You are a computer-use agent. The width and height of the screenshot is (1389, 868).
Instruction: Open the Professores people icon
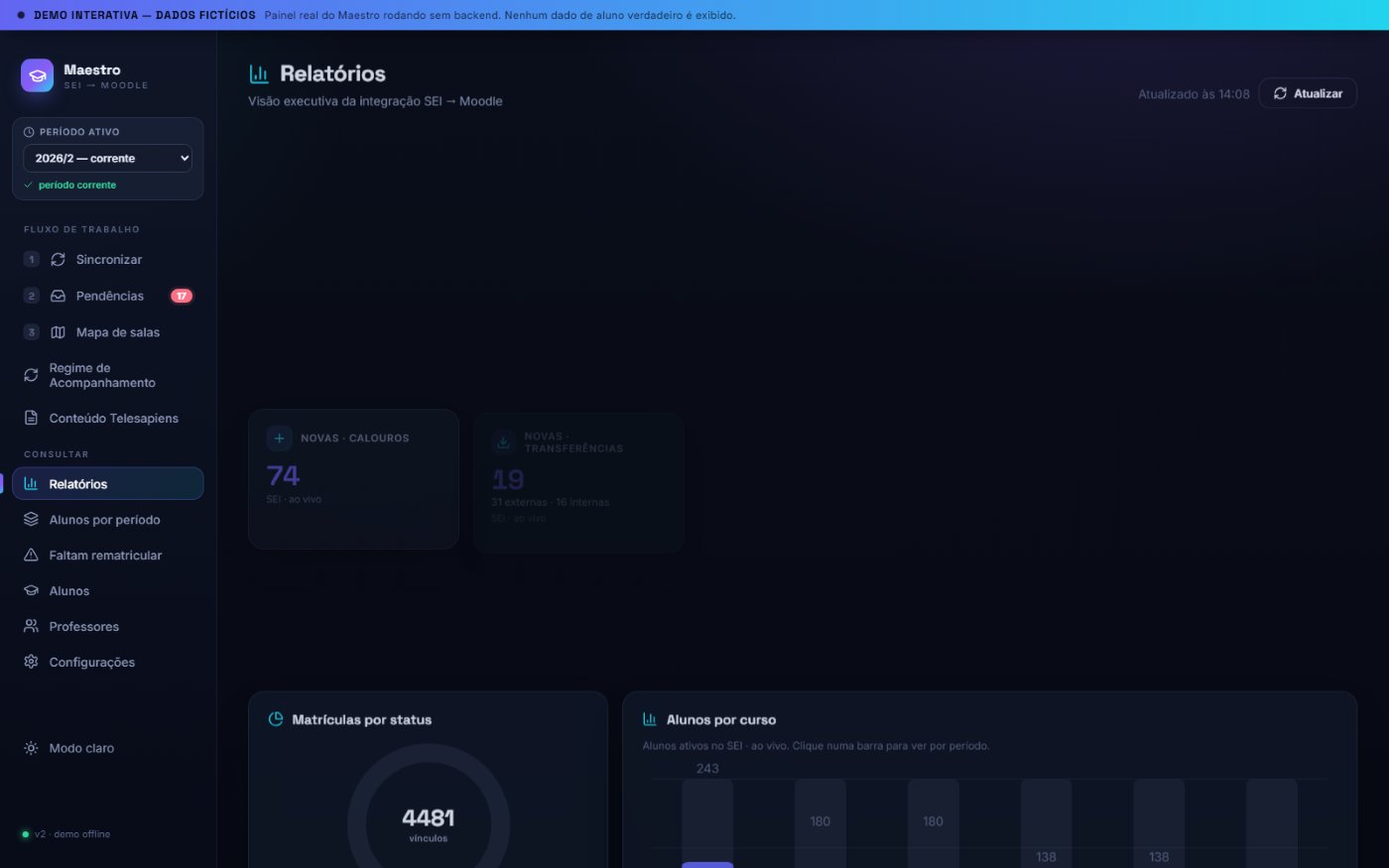pos(31,627)
